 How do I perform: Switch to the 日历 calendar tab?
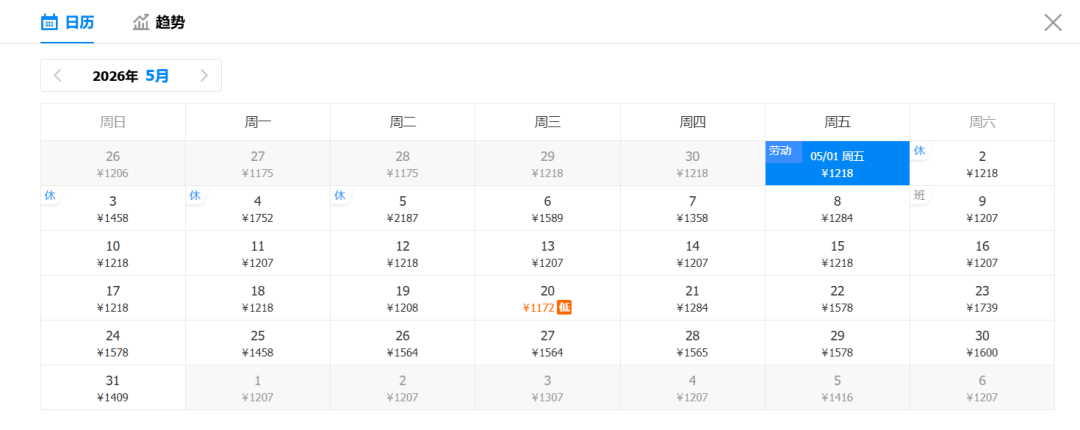pos(79,22)
